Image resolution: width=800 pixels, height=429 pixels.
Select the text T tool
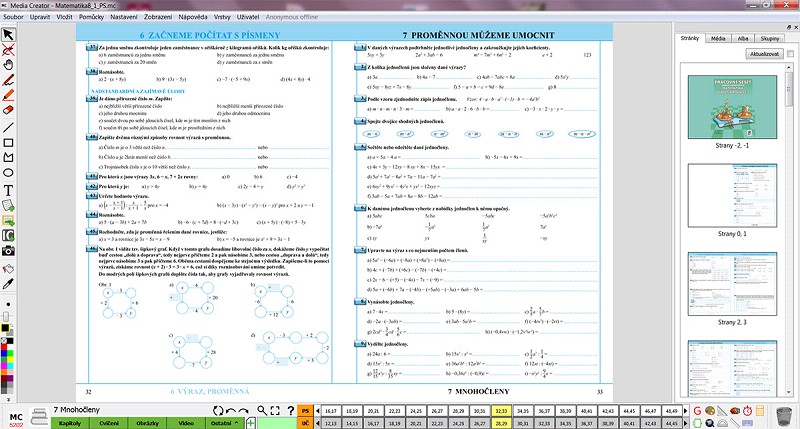8,190
